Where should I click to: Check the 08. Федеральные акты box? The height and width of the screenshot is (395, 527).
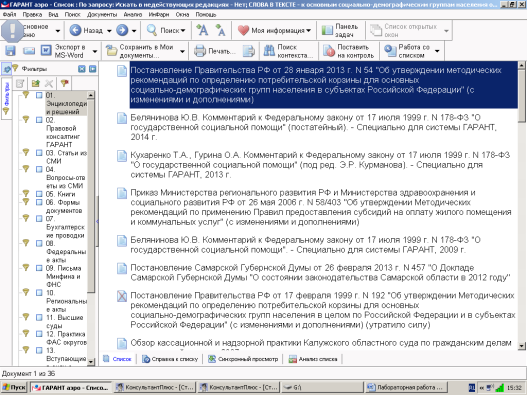coord(39,243)
